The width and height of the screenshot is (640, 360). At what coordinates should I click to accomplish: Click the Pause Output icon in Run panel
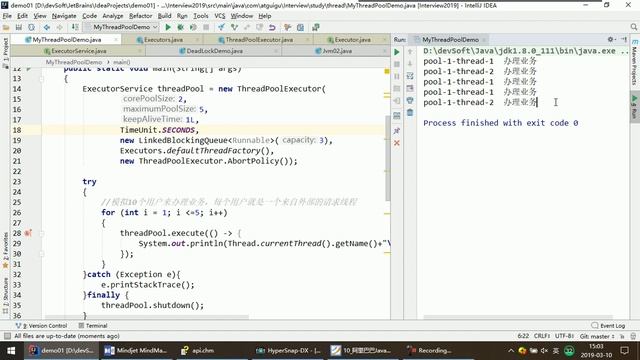point(397,76)
